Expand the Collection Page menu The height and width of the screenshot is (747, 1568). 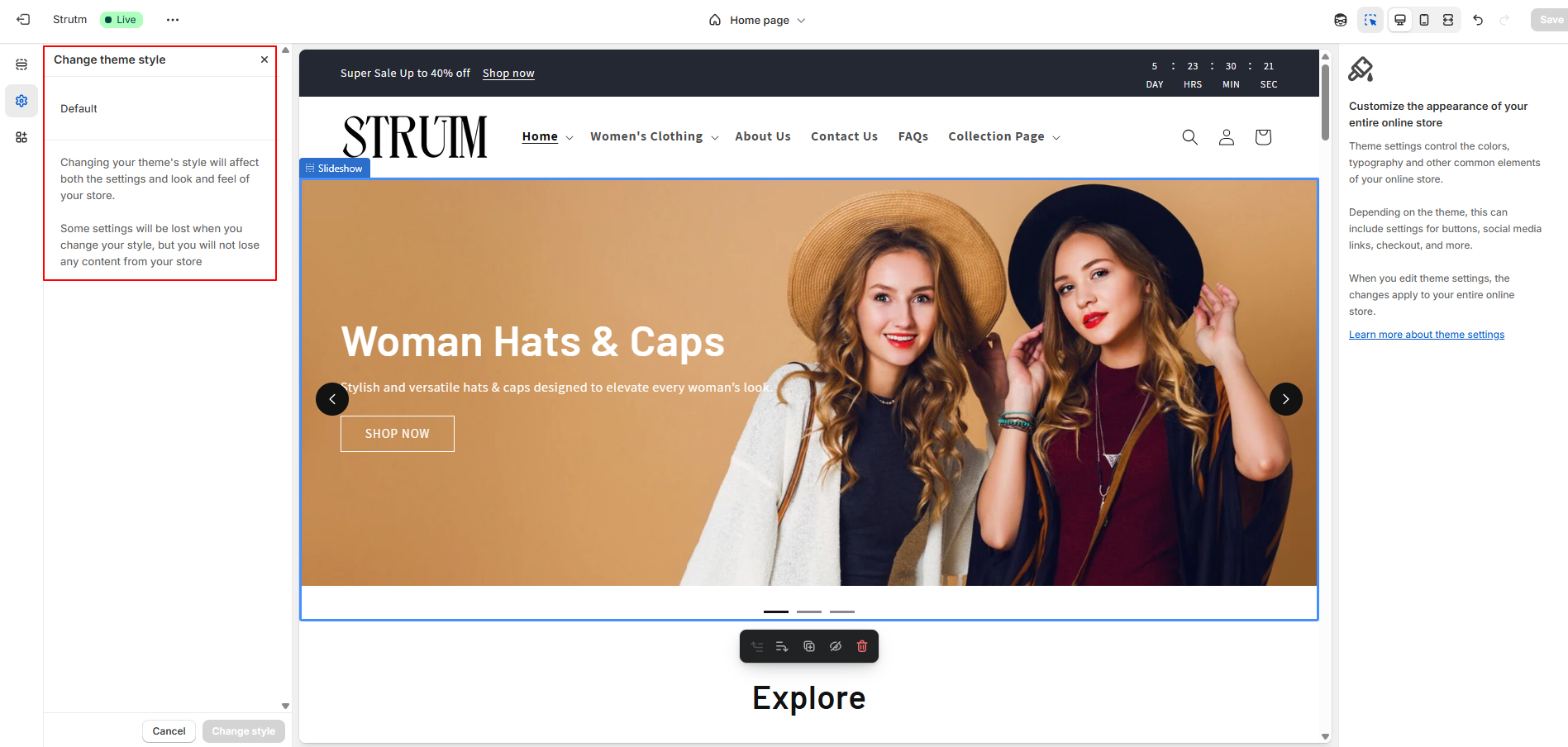tap(1004, 136)
